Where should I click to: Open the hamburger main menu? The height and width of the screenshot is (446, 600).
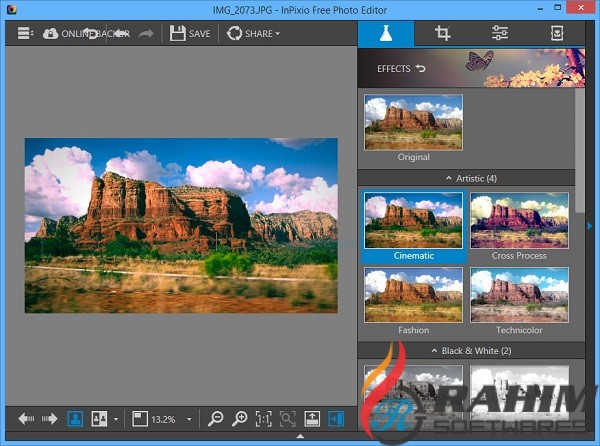point(25,33)
